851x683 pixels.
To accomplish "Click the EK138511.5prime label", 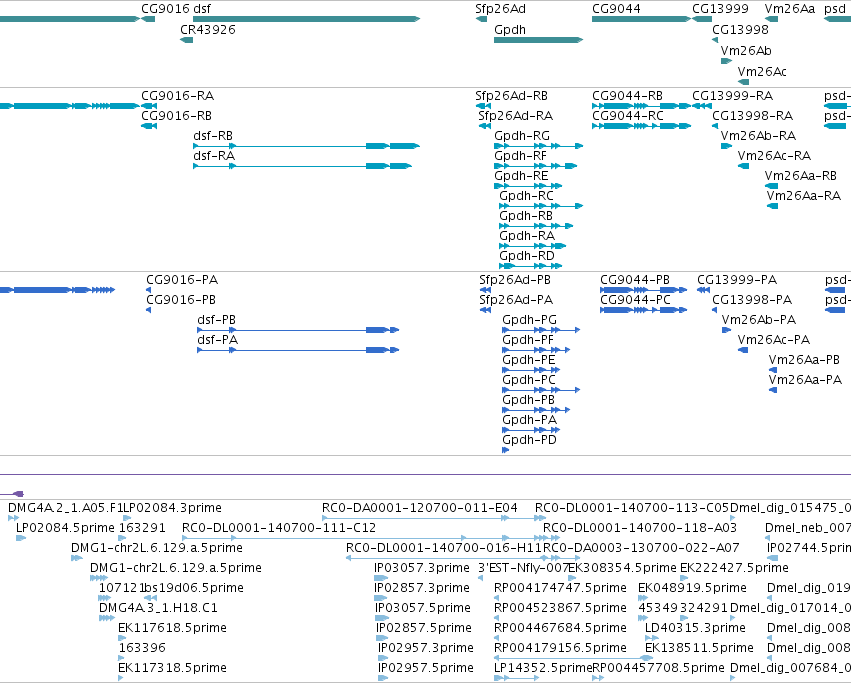I will (x=699, y=648).
